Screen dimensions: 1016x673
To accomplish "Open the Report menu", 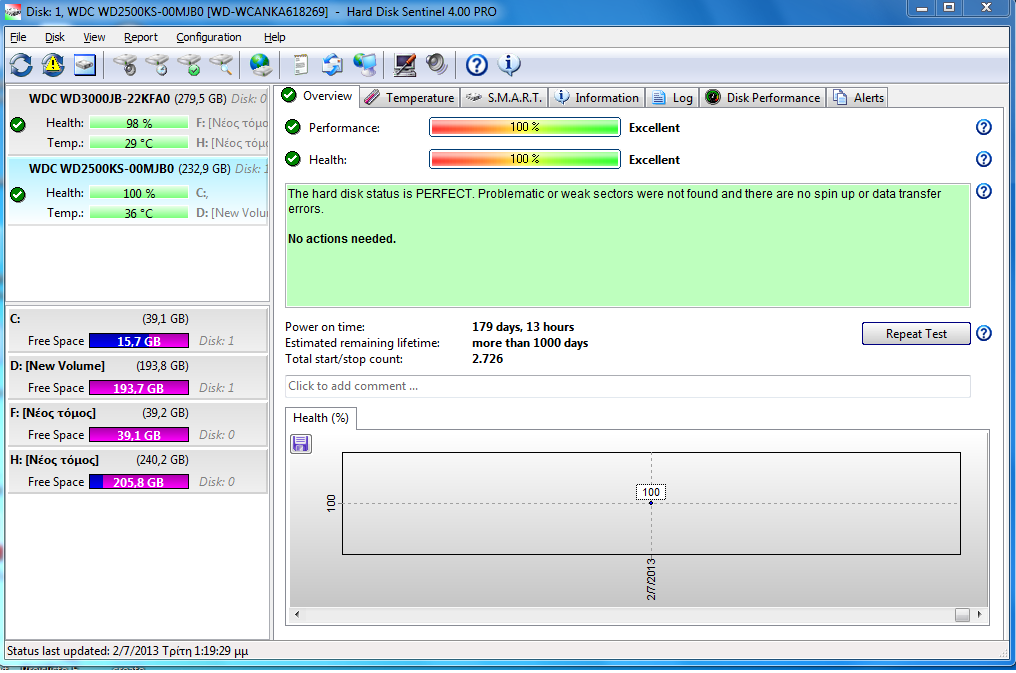I will [x=141, y=37].
